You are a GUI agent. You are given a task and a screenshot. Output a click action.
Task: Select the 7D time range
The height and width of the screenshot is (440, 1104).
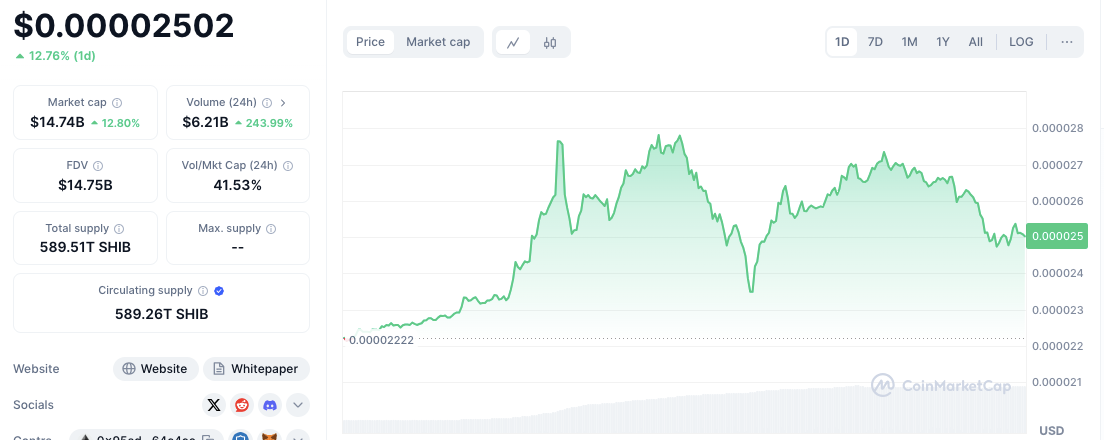tap(875, 42)
